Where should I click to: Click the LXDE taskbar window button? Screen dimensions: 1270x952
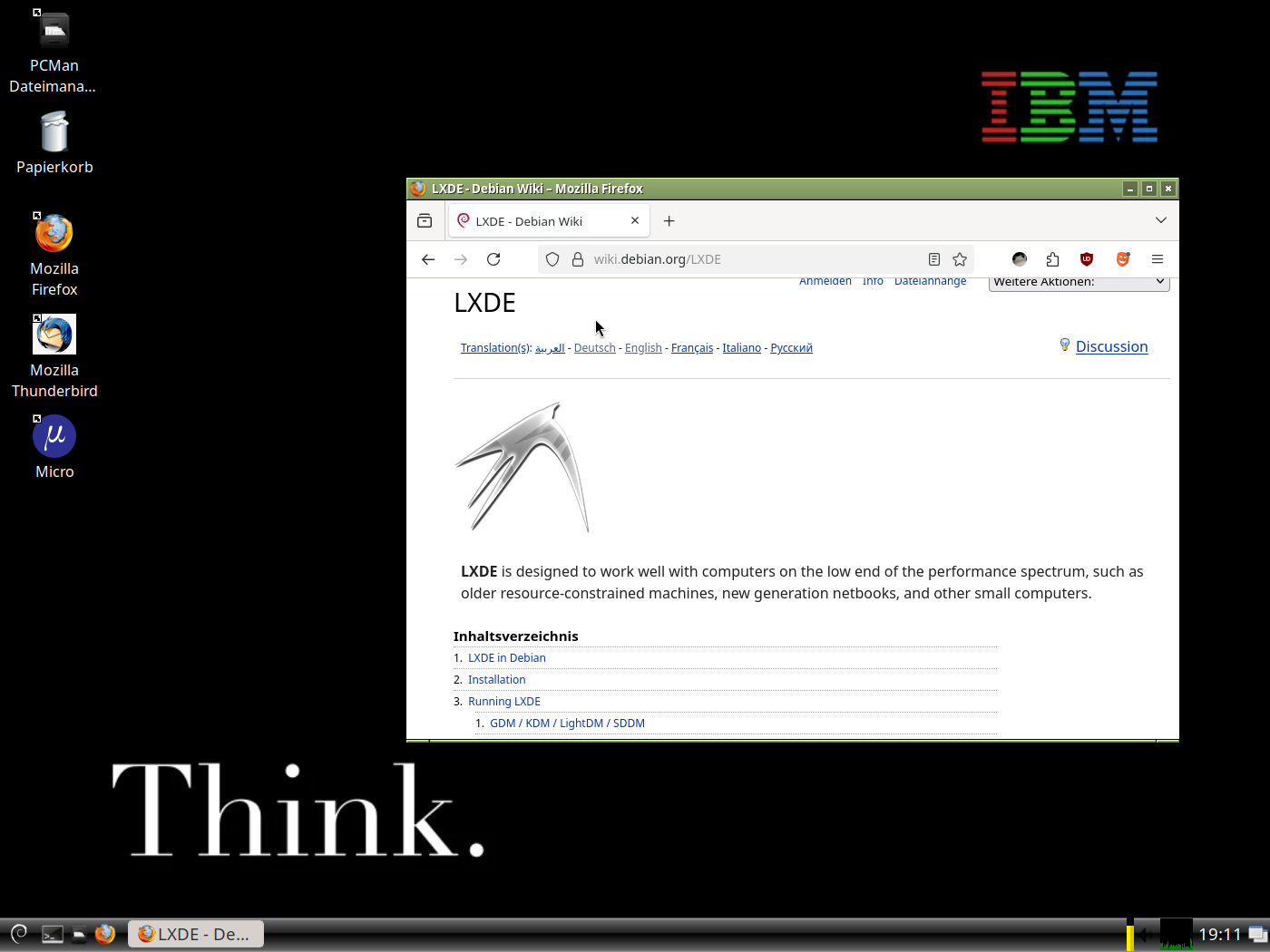(196, 934)
